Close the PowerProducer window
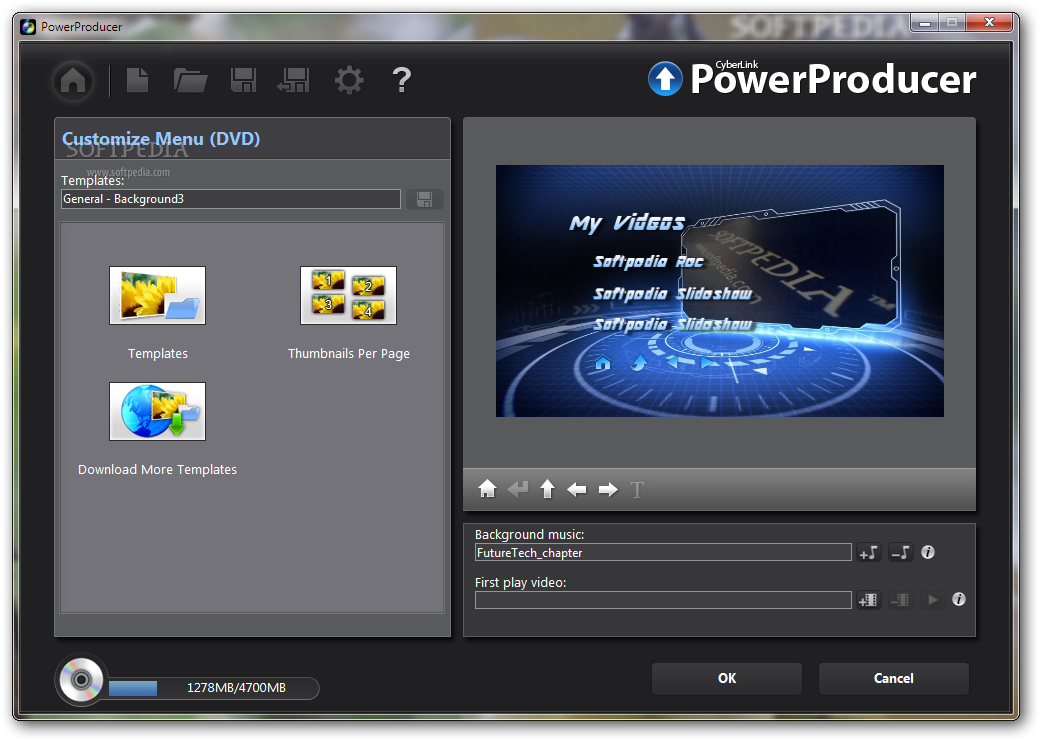Screen dimensions: 1040x741 click(x=989, y=23)
